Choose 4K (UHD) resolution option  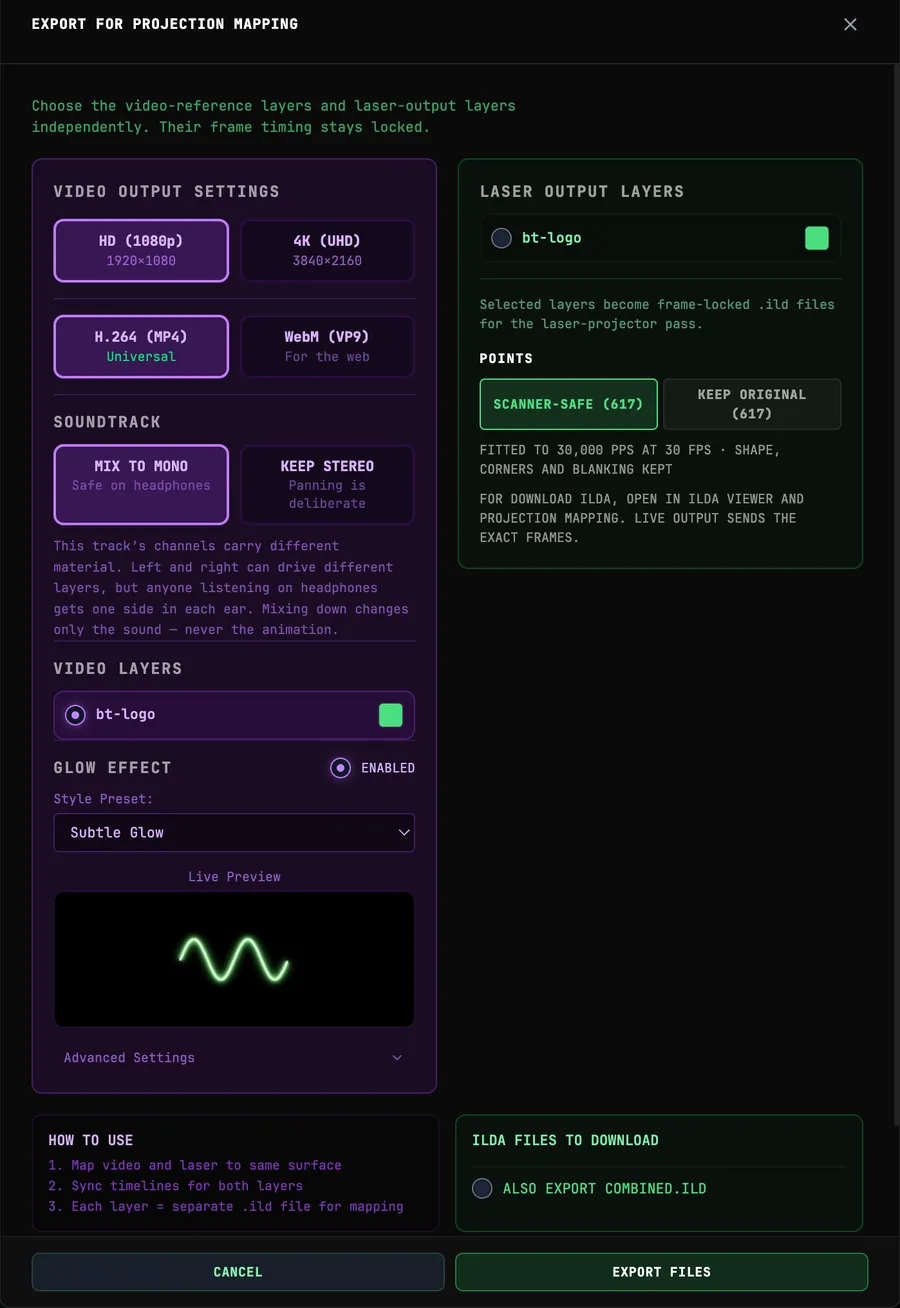327,250
